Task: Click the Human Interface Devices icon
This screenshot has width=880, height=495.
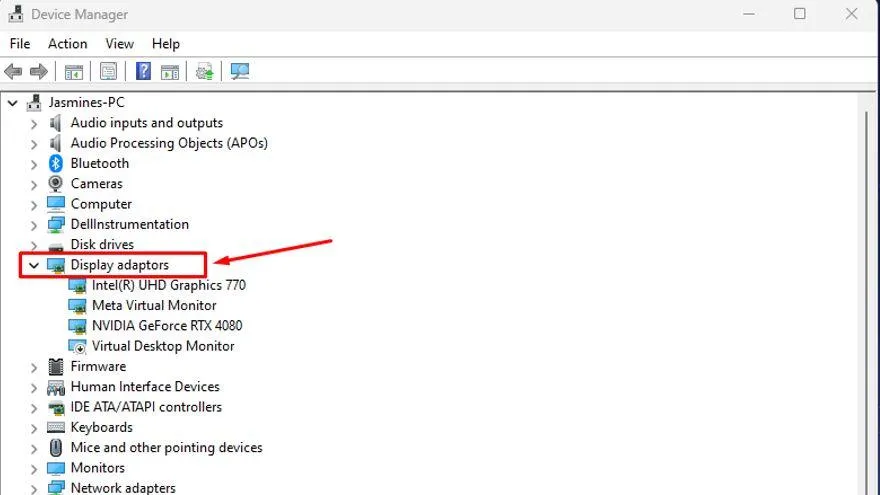Action: (x=56, y=387)
